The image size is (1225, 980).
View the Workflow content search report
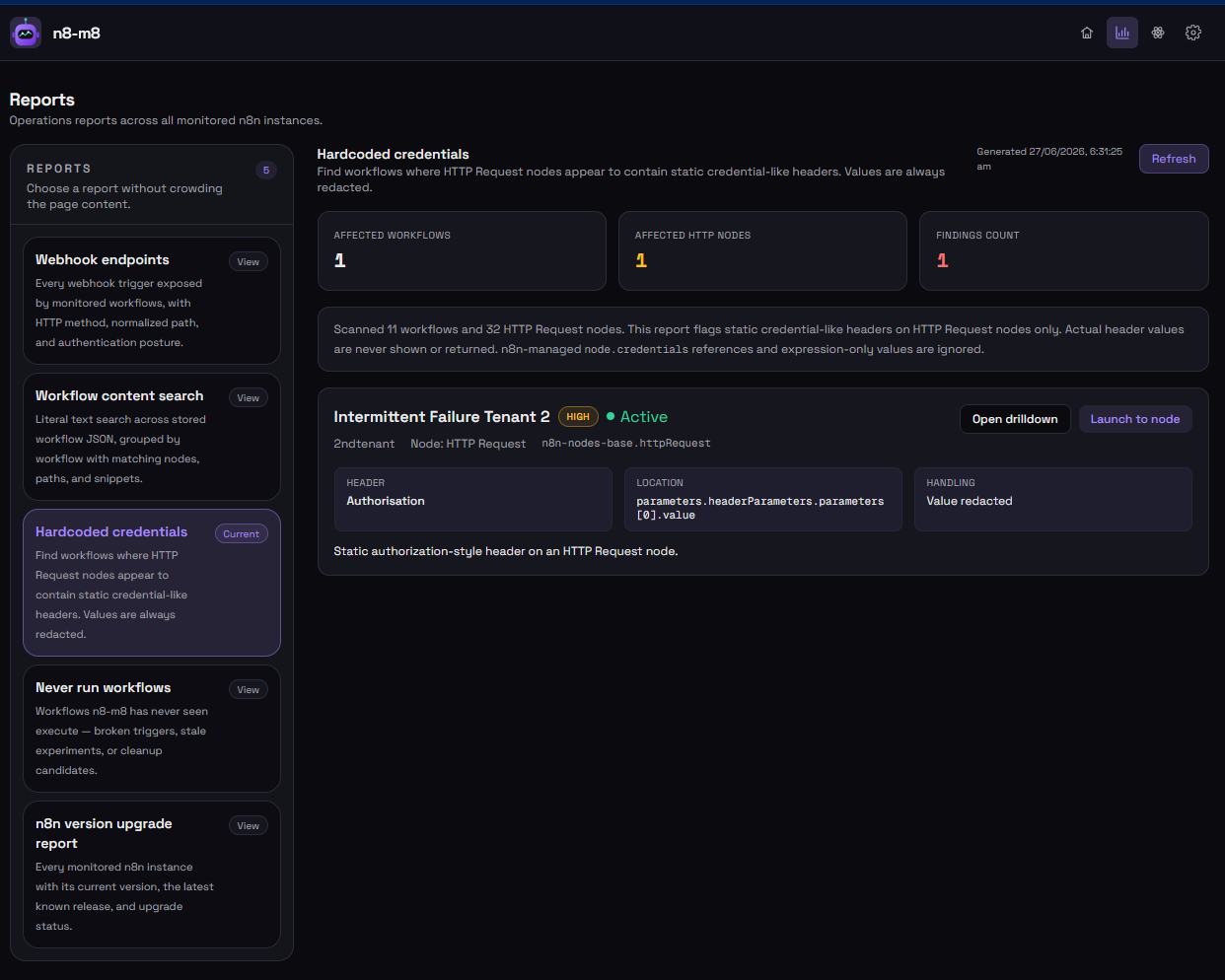pos(249,397)
